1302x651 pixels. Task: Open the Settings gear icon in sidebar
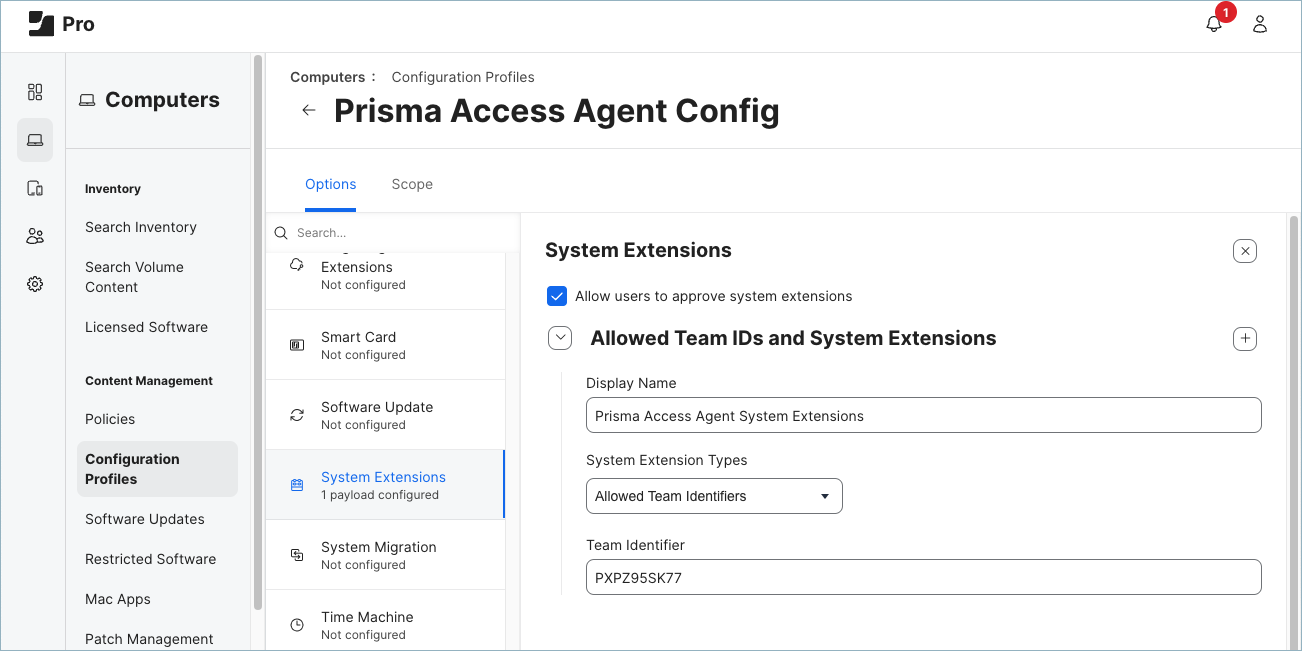pyautogui.click(x=35, y=284)
